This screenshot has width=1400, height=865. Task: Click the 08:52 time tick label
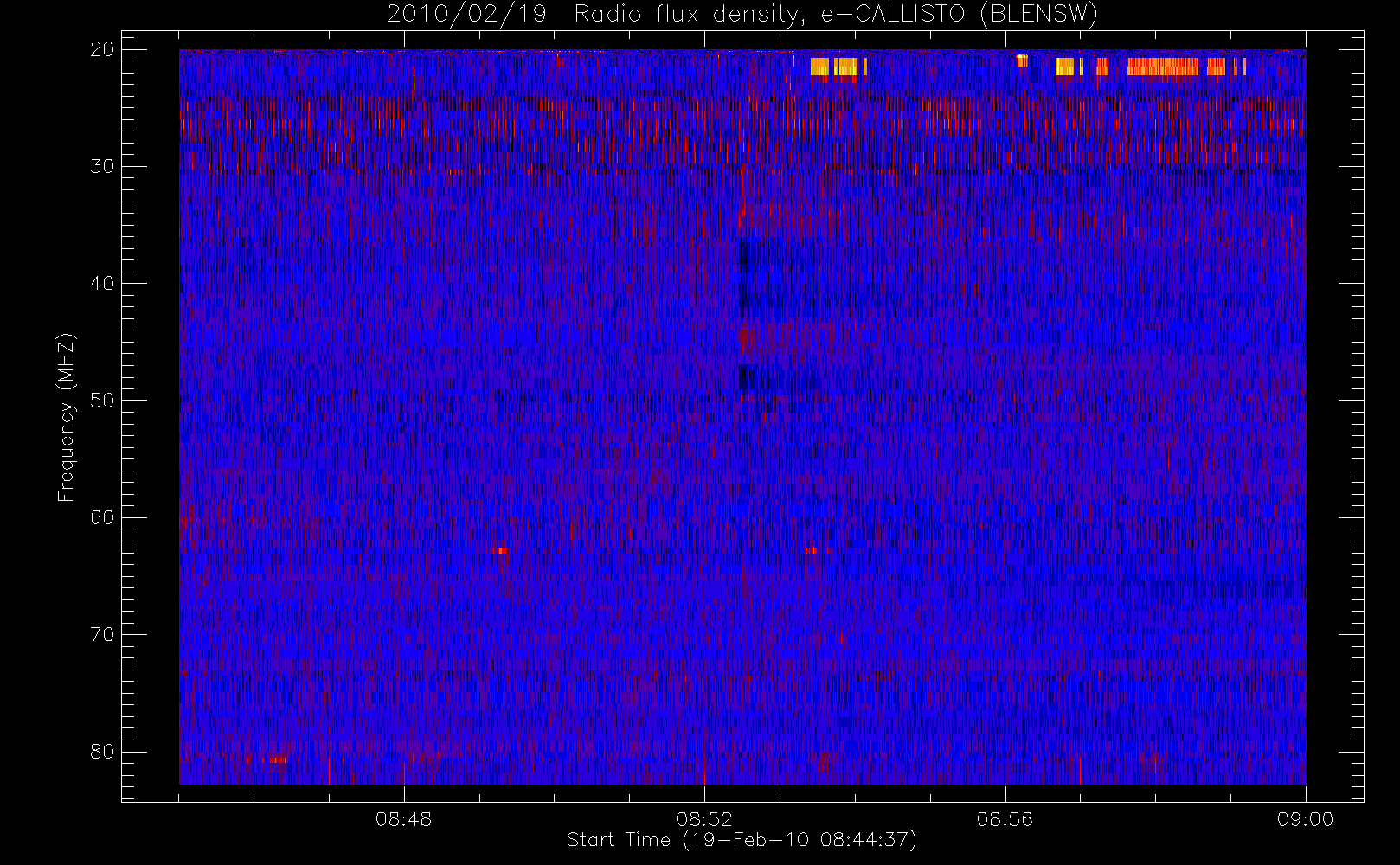[x=703, y=819]
